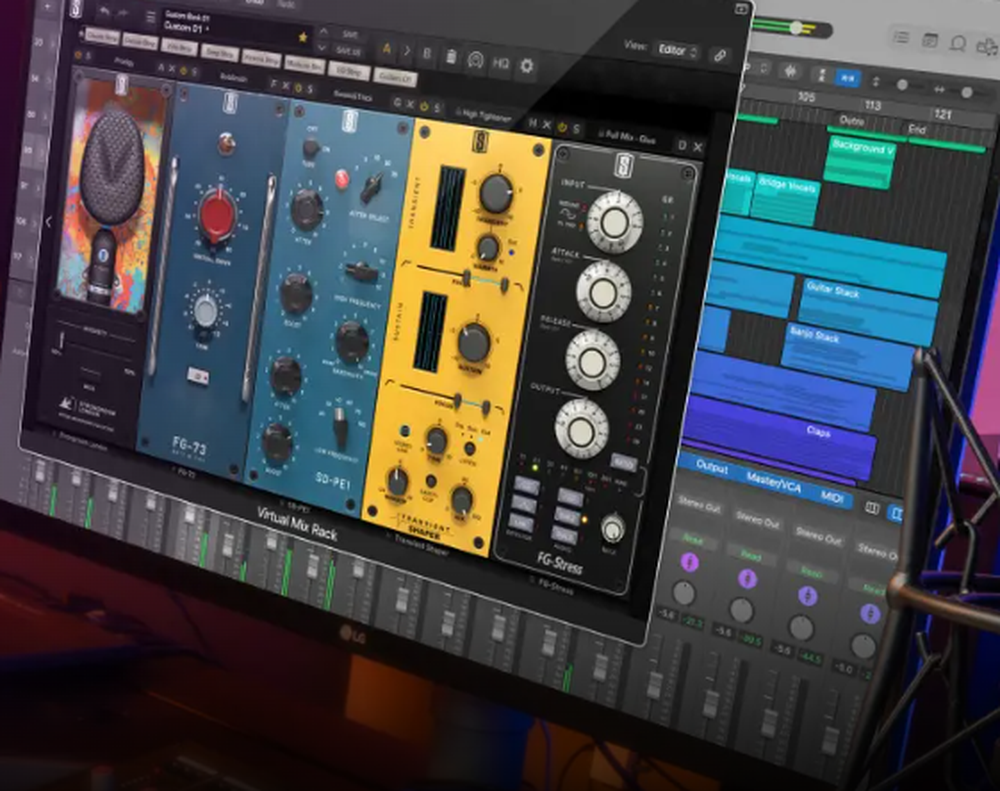Click the Output knob on FG-Stress
Viewport: 1000px width, 791px height.
coord(581,429)
